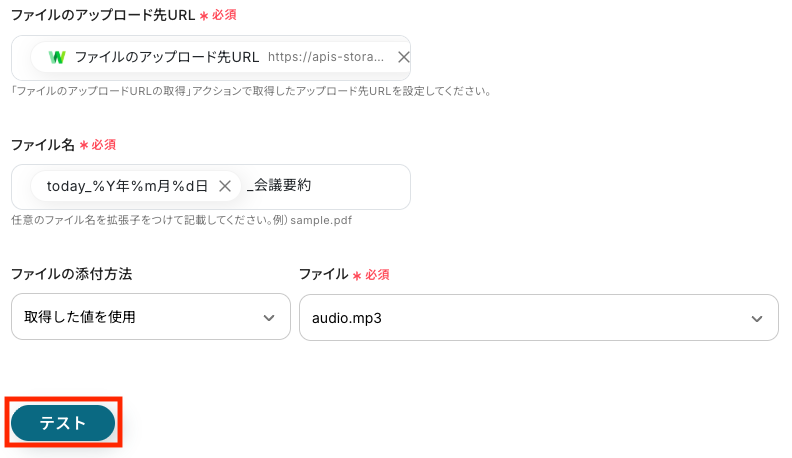Remove the upload URL chip with its X

point(403,57)
